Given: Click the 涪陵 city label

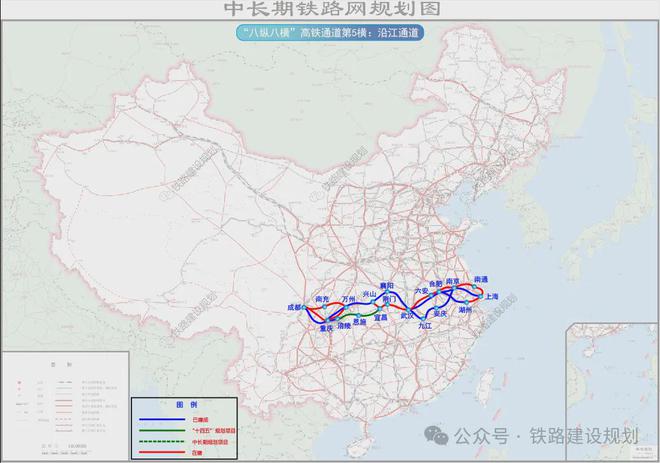Looking at the screenshot, I should [x=344, y=325].
